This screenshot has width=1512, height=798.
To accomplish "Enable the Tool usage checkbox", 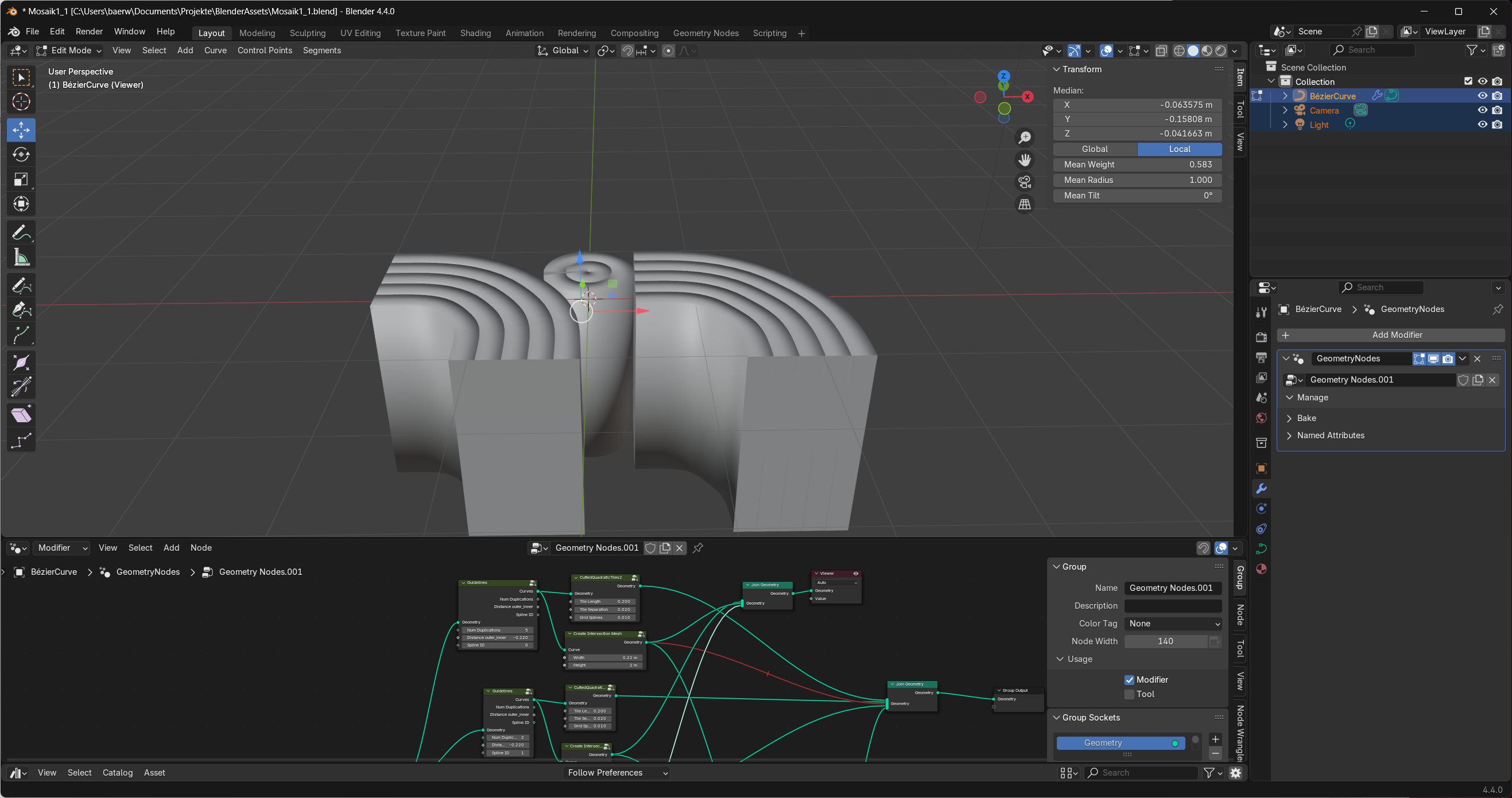I will 1129,695.
